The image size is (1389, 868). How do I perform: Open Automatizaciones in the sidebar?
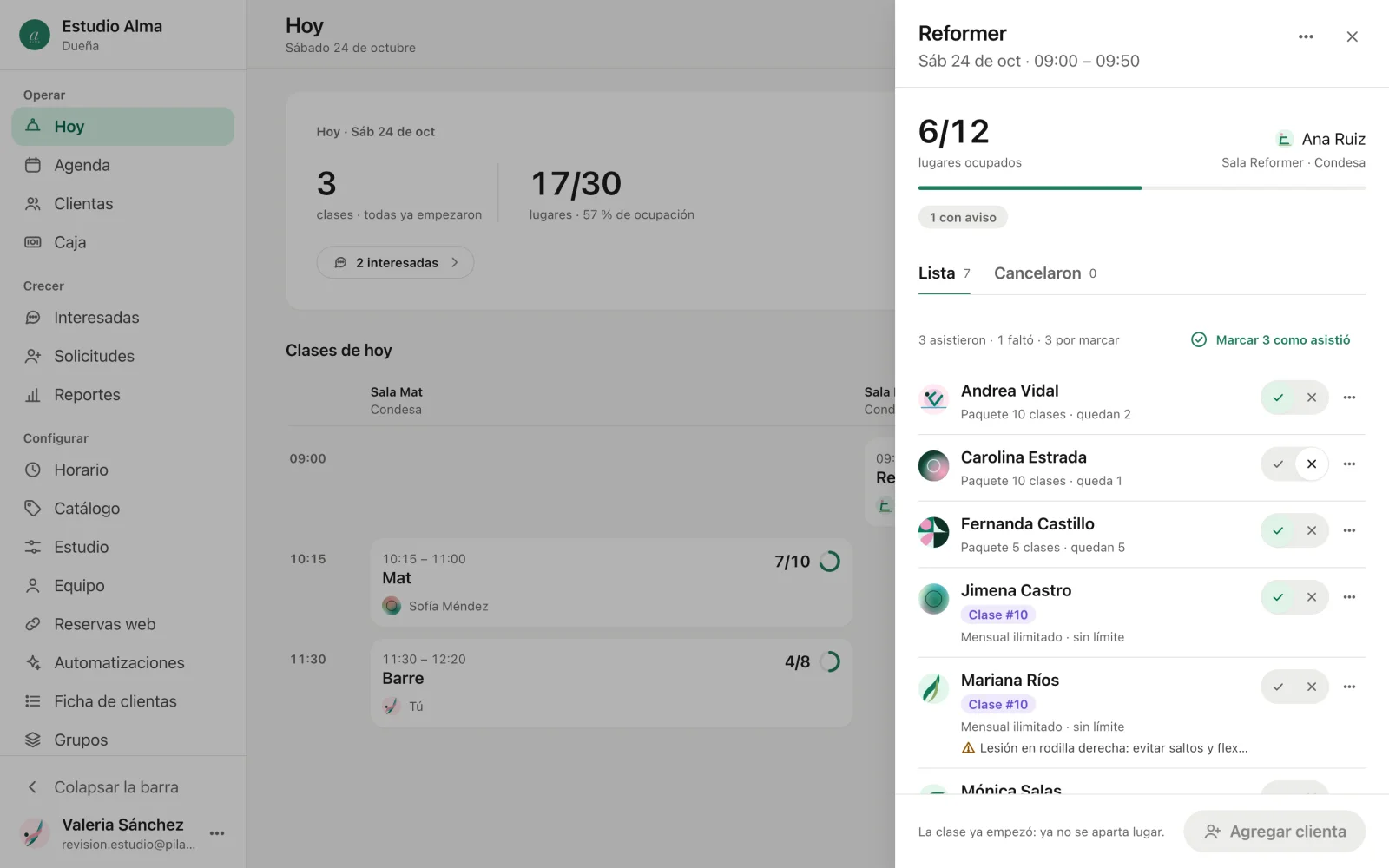tap(122, 663)
